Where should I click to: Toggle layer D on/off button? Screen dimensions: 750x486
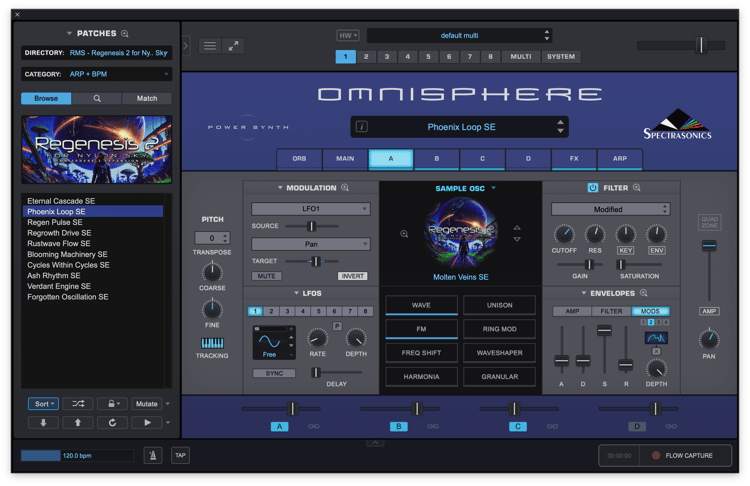click(637, 426)
